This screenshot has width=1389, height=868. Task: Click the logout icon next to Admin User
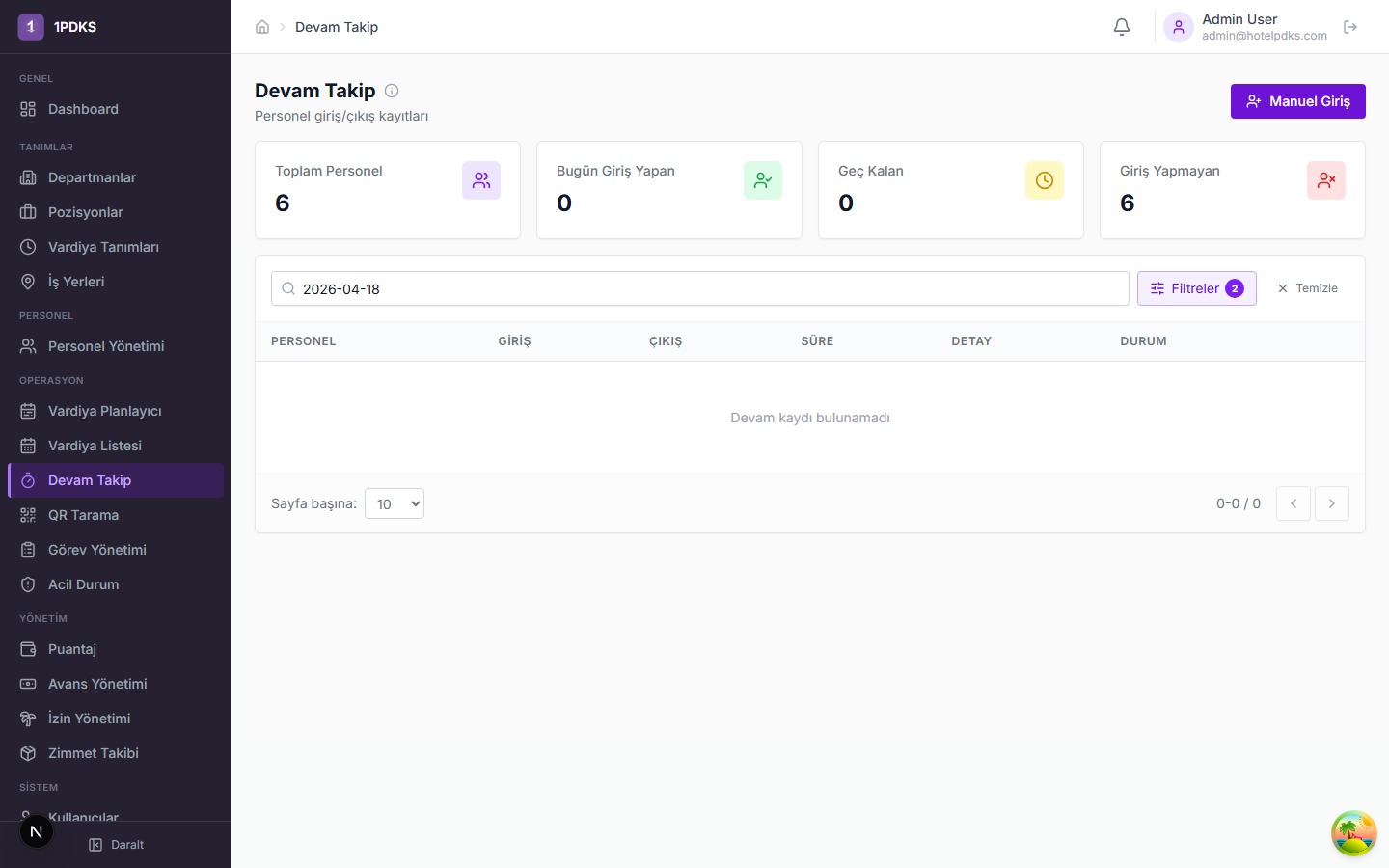point(1350,27)
